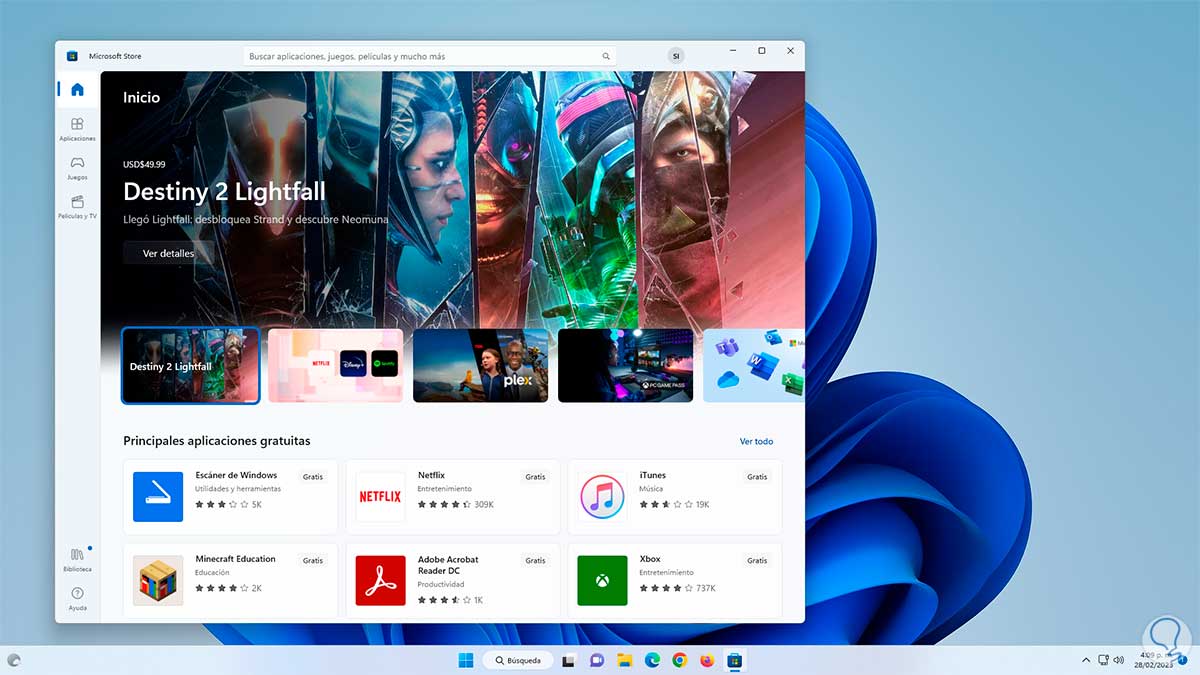1200x675 pixels.
Task: Launch Firefox from taskbar
Action: pos(707,660)
